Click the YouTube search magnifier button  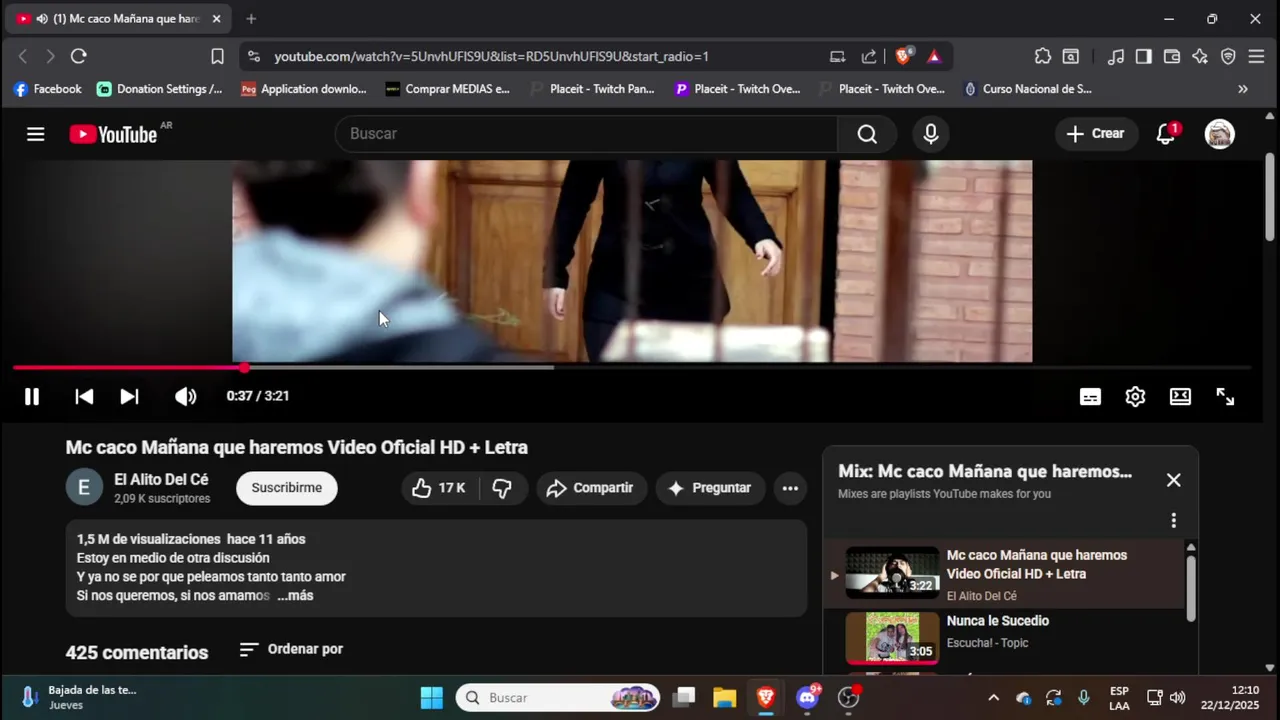click(x=867, y=134)
